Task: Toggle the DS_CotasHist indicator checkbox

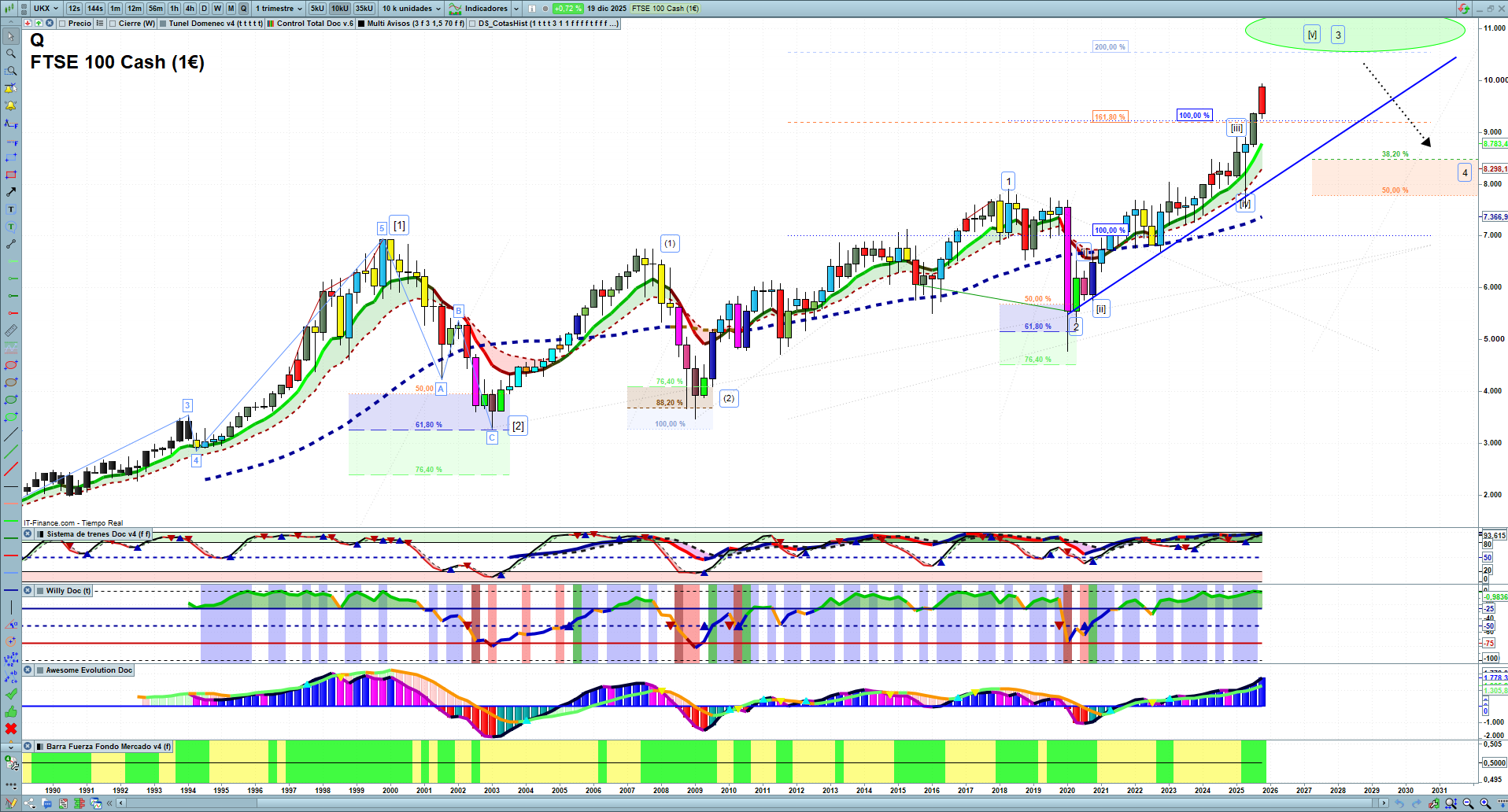Action: (472, 24)
